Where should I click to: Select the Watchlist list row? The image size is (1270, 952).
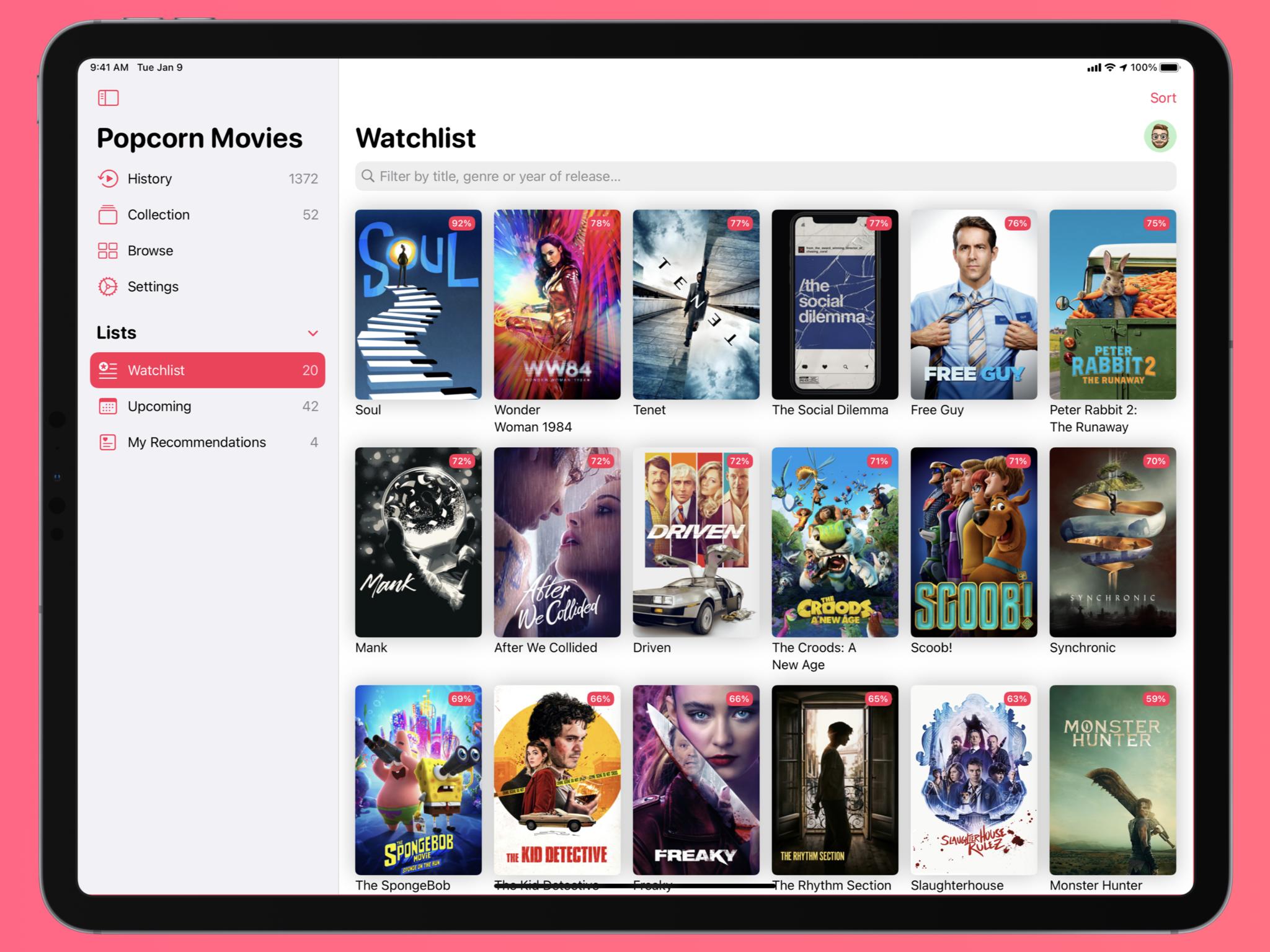(x=208, y=370)
